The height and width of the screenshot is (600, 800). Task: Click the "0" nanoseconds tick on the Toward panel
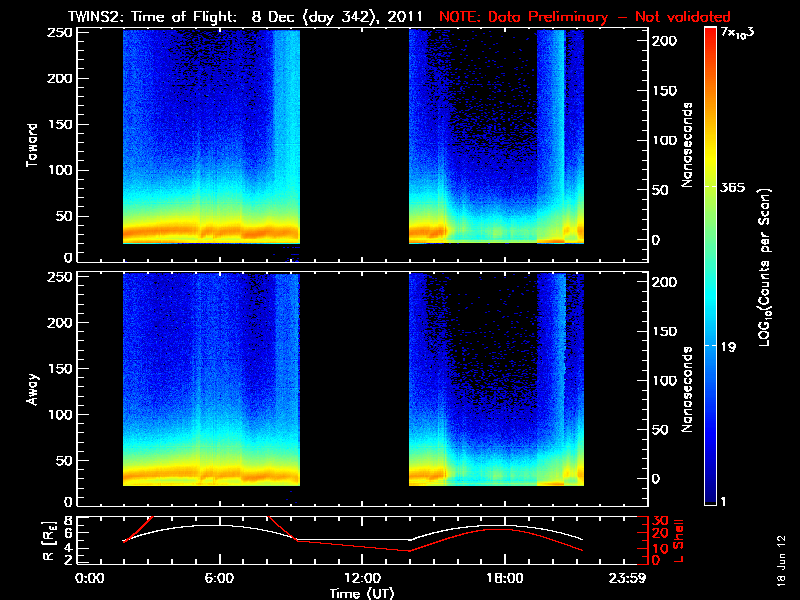pyautogui.click(x=656, y=240)
